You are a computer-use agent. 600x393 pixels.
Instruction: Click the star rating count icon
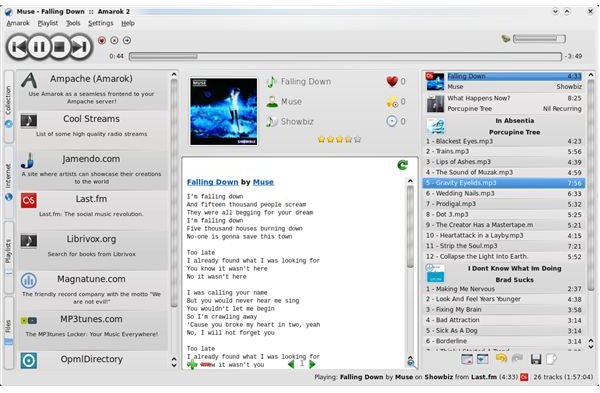[392, 102]
